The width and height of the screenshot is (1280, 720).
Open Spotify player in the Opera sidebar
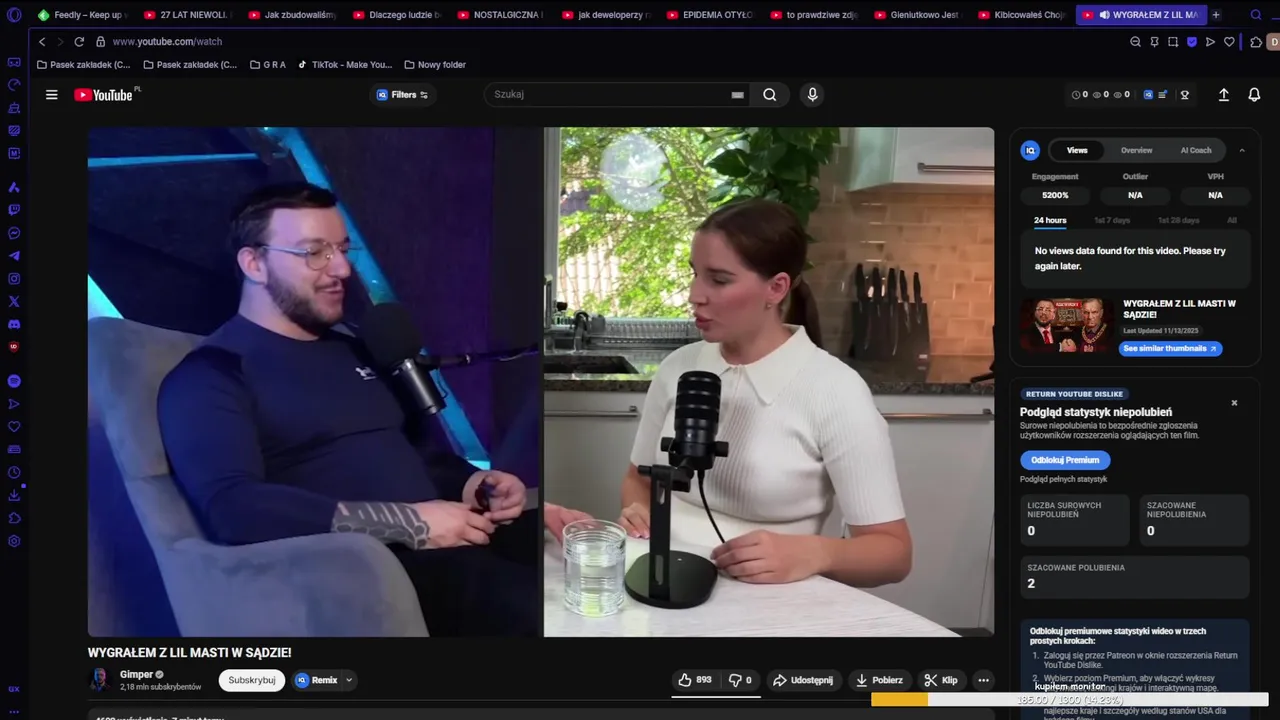point(14,381)
